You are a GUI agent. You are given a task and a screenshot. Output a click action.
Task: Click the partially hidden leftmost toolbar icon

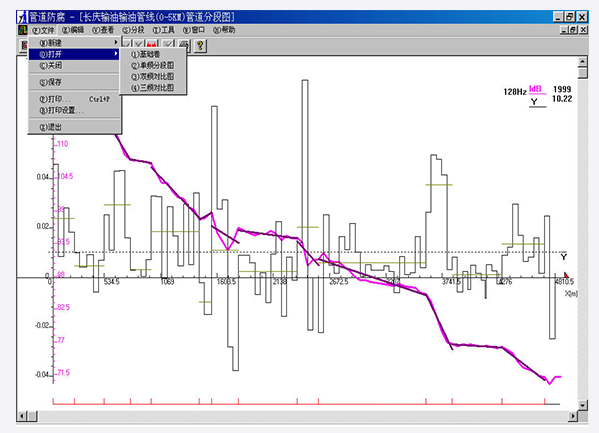pyautogui.click(x=23, y=45)
